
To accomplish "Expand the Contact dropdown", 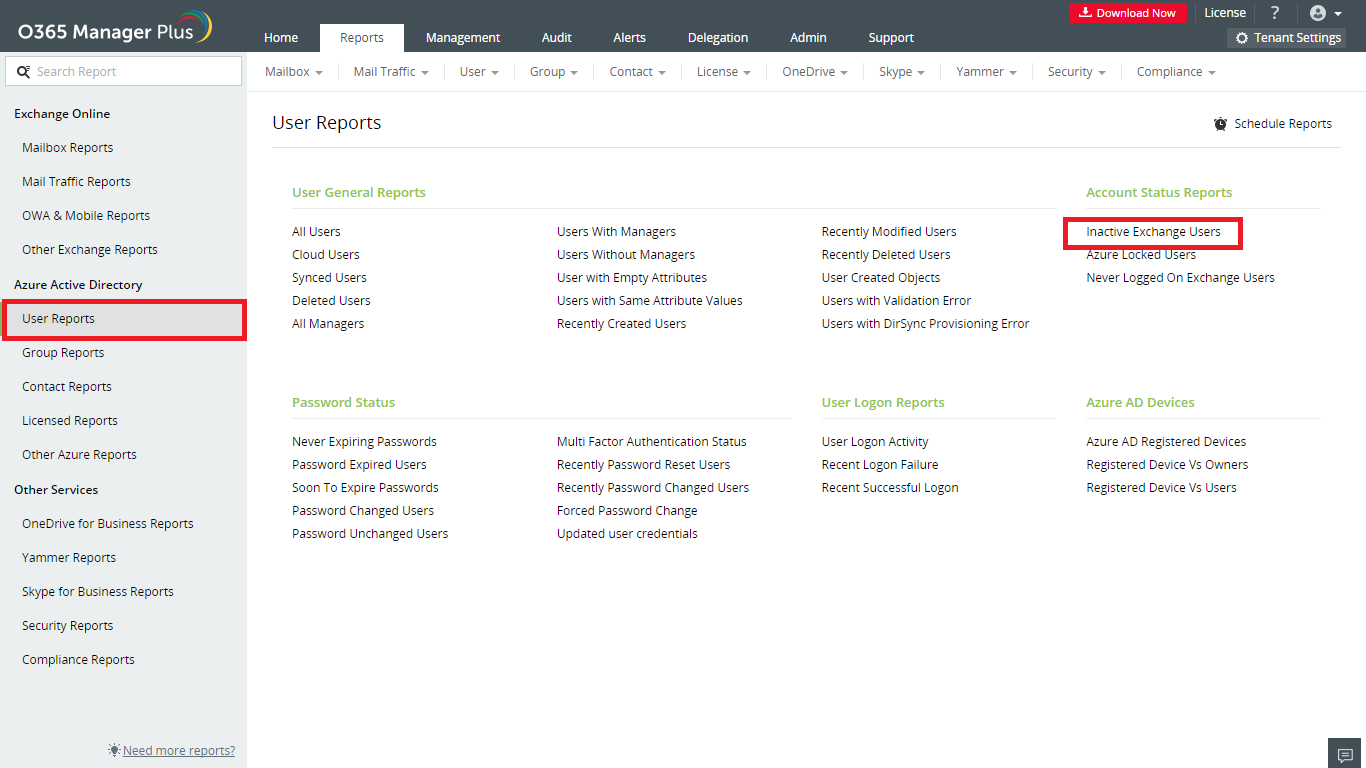I will click(638, 72).
